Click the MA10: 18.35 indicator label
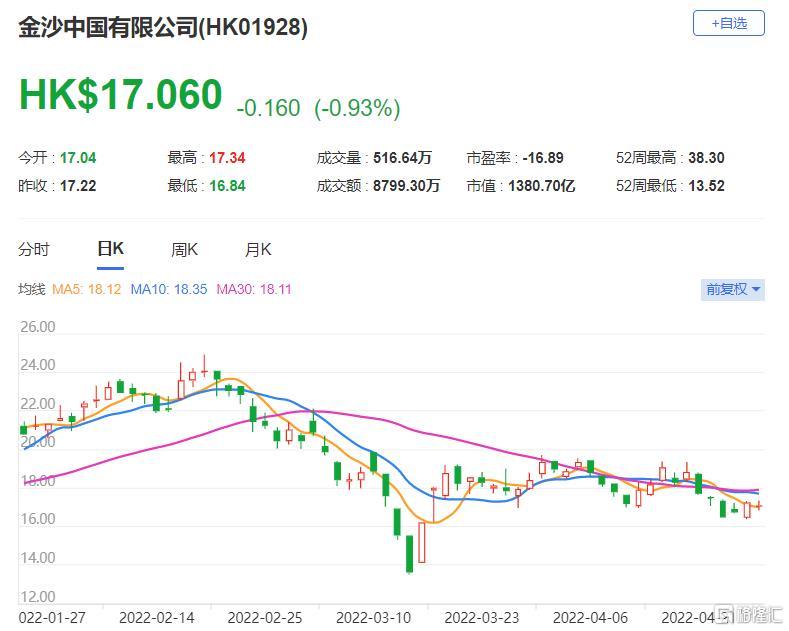This screenshot has width=789, height=631. tap(169, 289)
